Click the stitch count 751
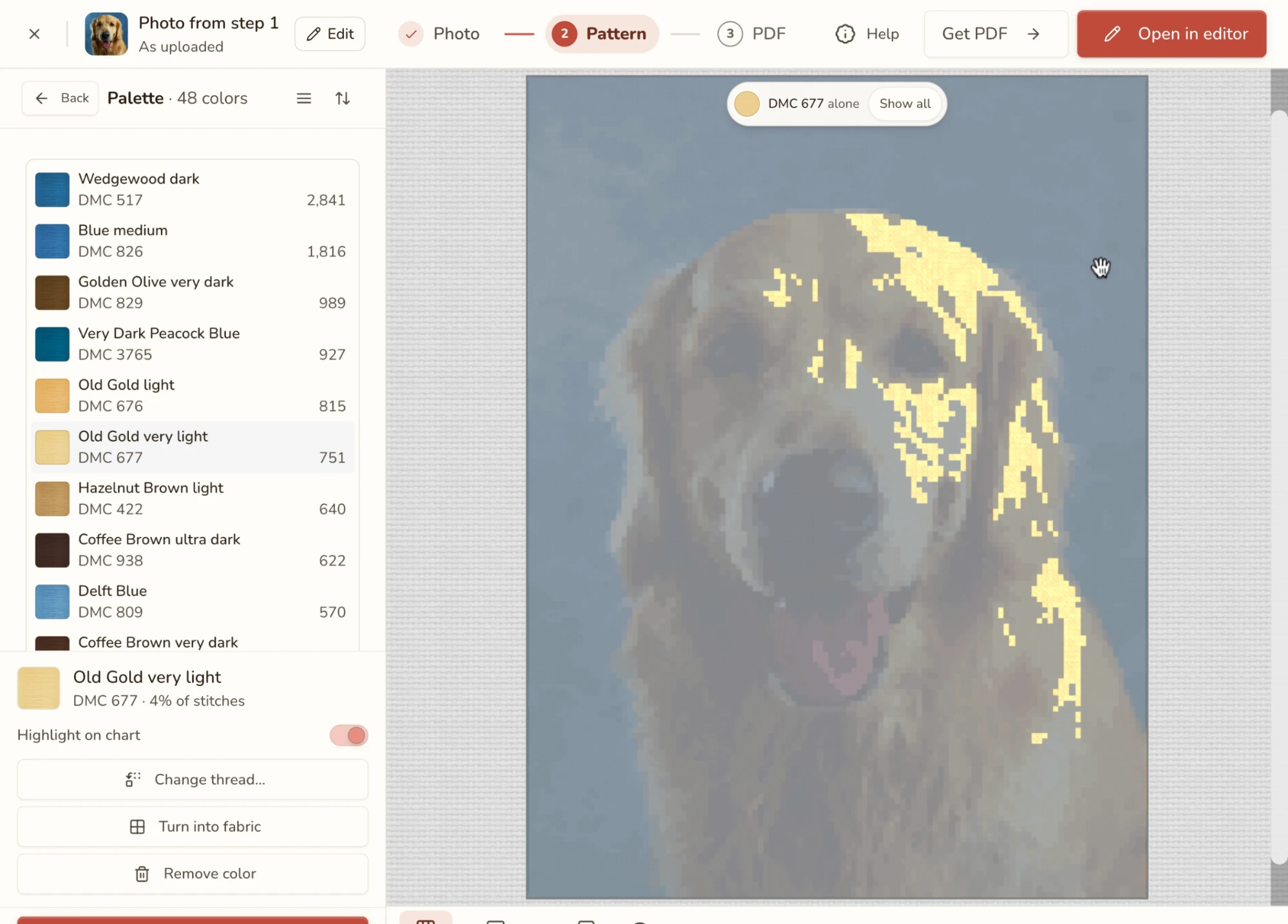 point(332,458)
